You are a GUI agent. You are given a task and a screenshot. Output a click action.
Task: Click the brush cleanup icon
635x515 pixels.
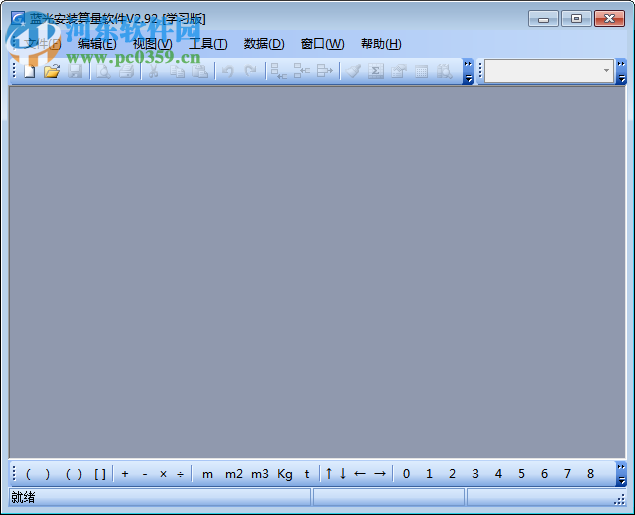click(354, 71)
